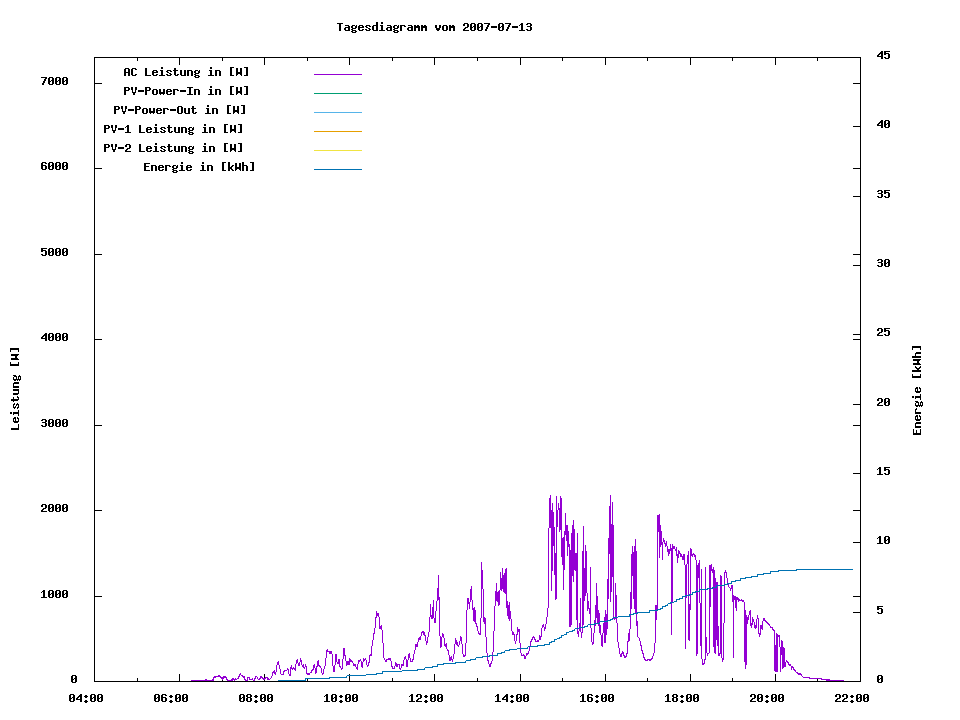
Task: Click the 25 energy axis tick label
Action: [x=883, y=333]
